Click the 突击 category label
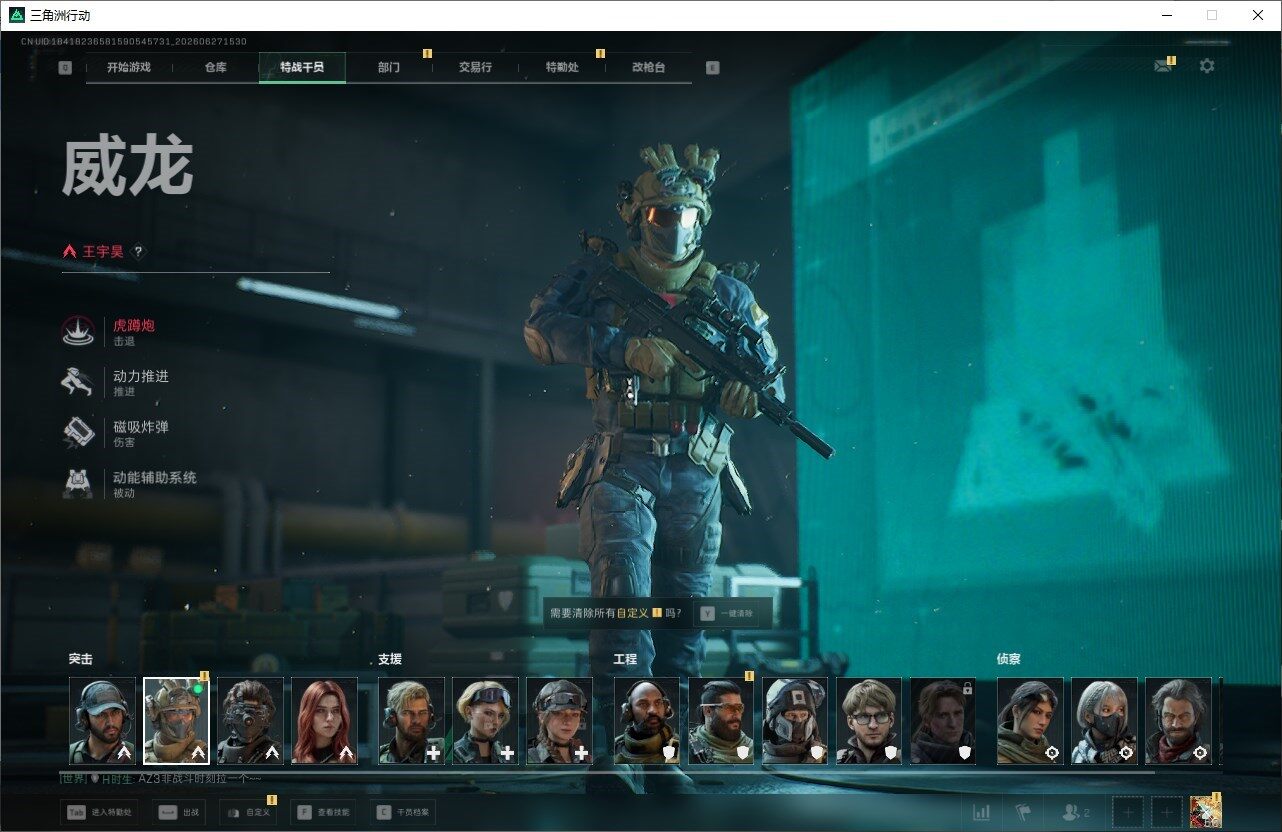 coord(80,659)
